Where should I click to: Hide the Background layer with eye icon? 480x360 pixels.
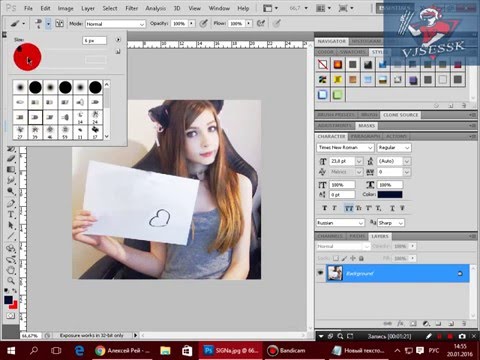click(320, 273)
